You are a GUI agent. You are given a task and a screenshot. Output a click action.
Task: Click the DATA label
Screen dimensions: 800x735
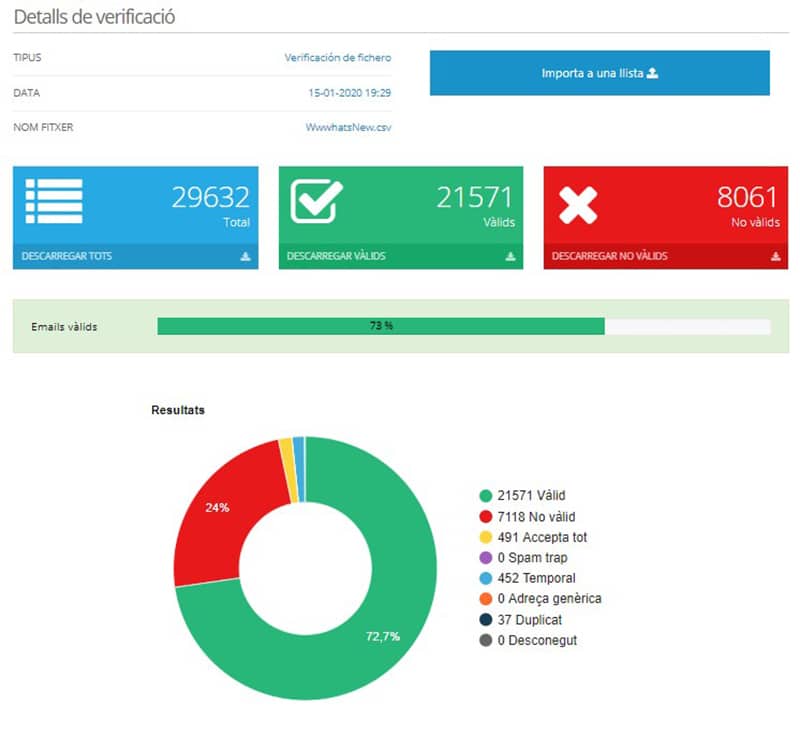coord(27,93)
